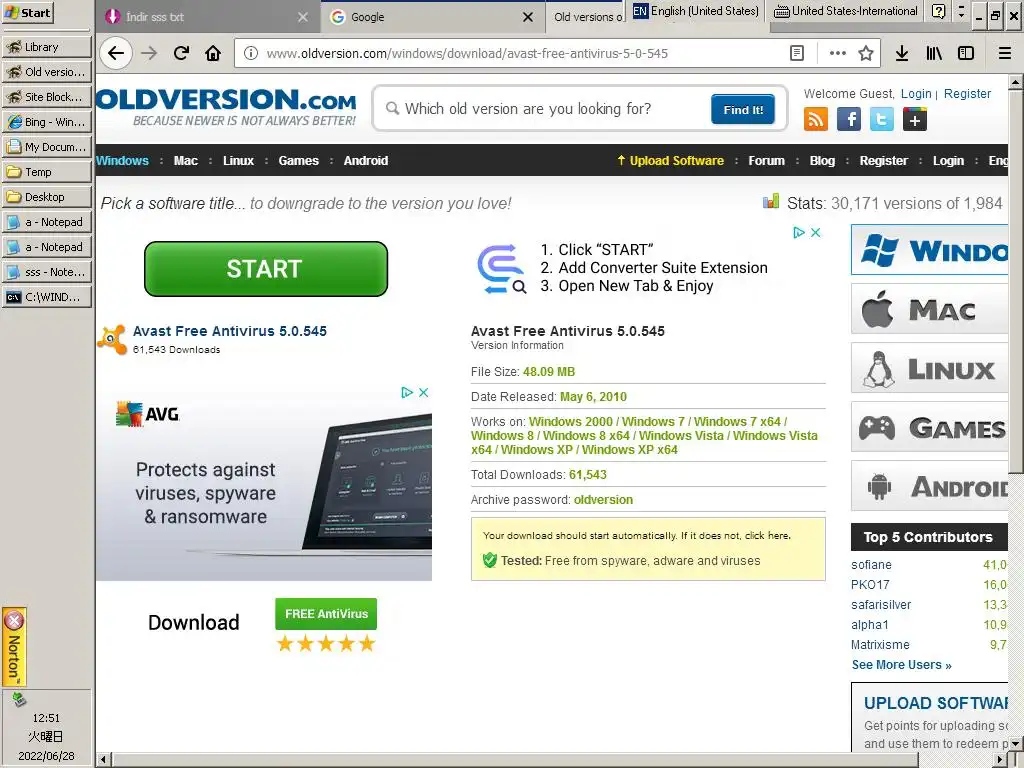1024x768 pixels.
Task: Close the Converter Suite ad
Action: tap(816, 232)
